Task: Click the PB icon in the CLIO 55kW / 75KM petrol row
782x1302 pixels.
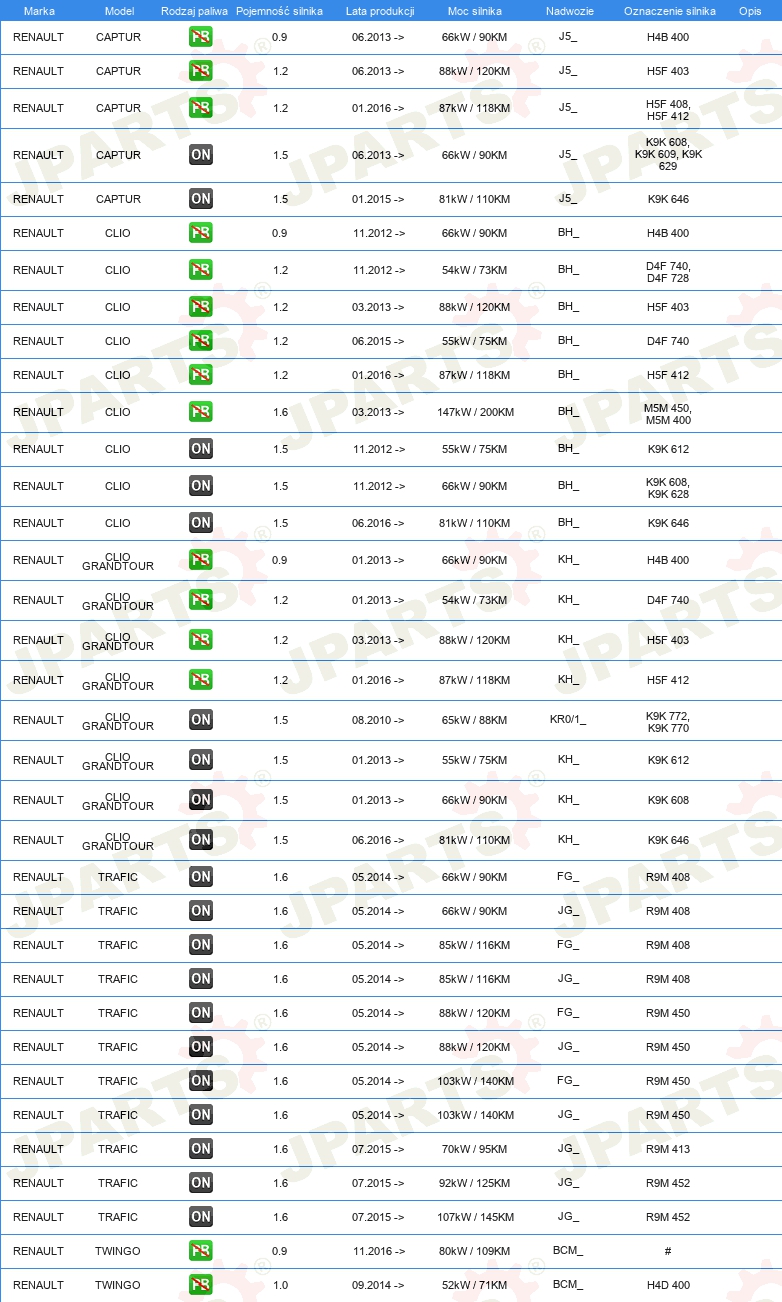Action: (201, 341)
